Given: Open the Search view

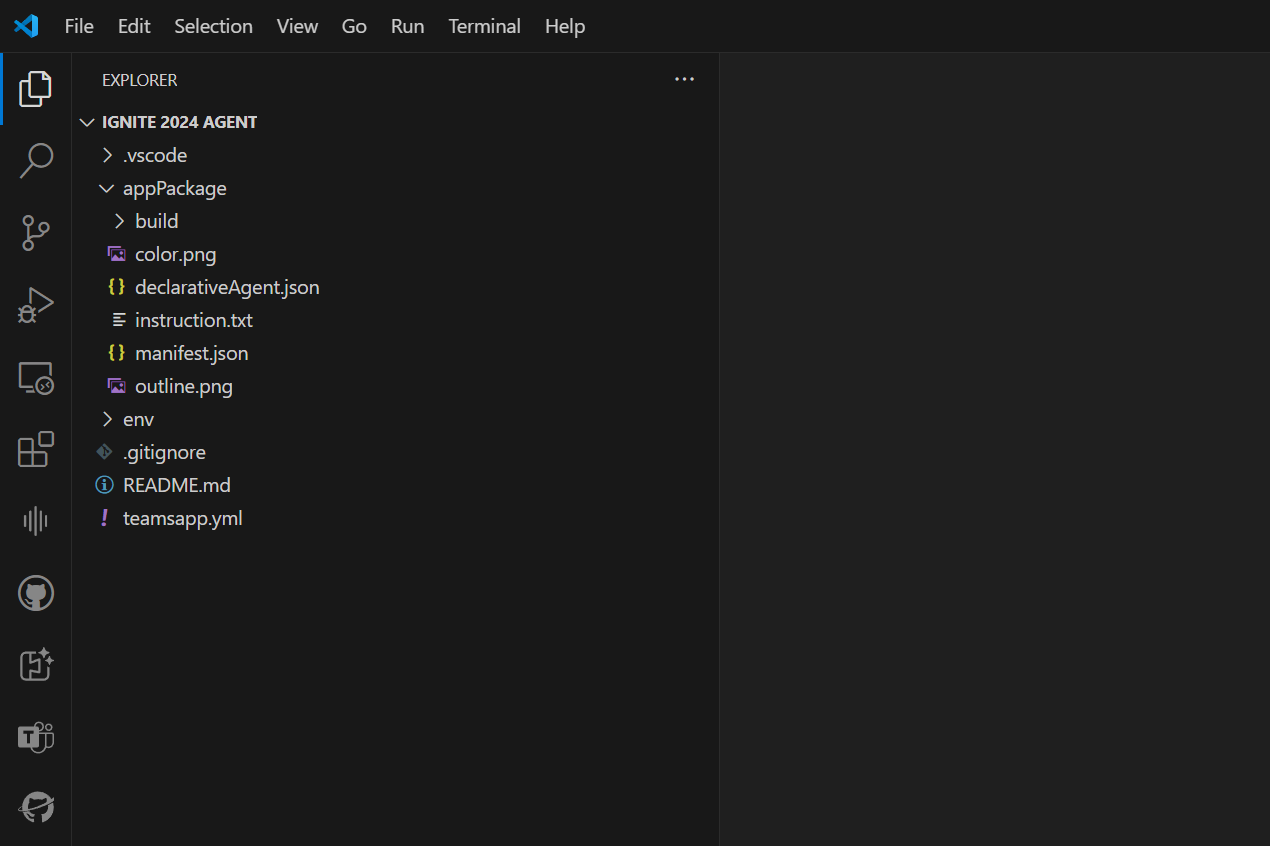Looking at the screenshot, I should [35, 160].
